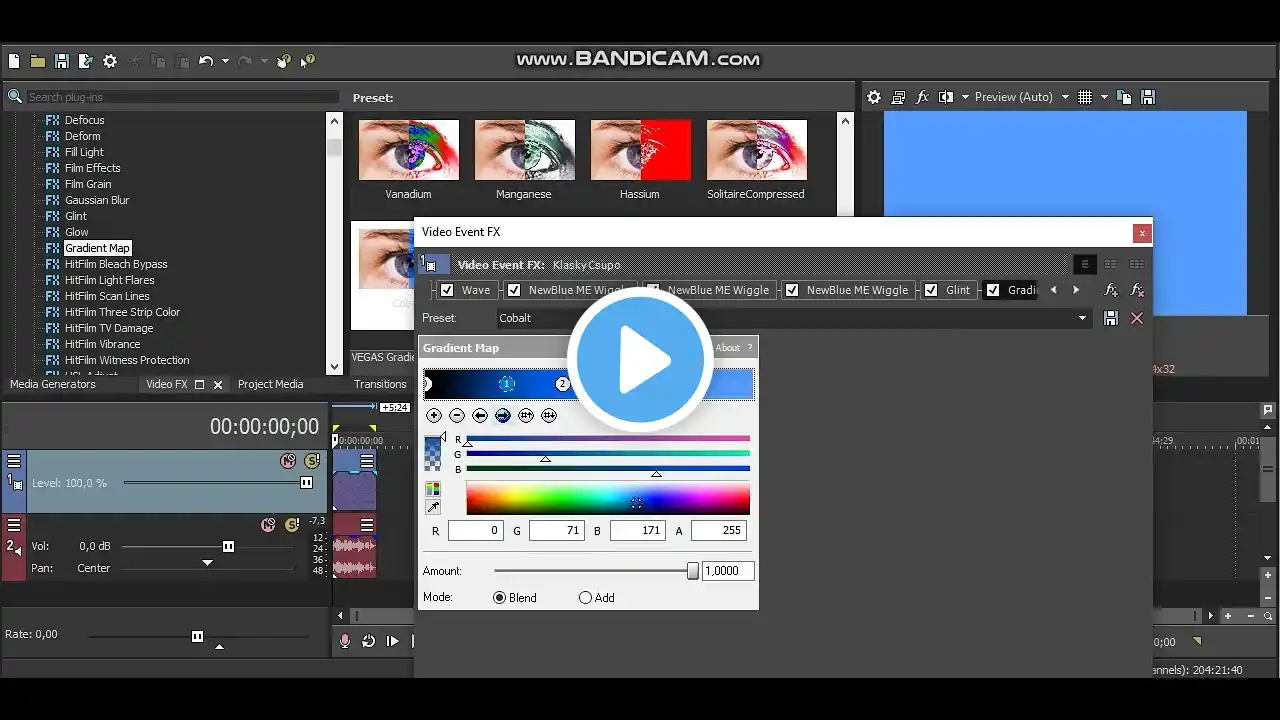Open the Preview (Auto) quality dropdown
This screenshot has width=1280, height=720.
pos(1065,97)
